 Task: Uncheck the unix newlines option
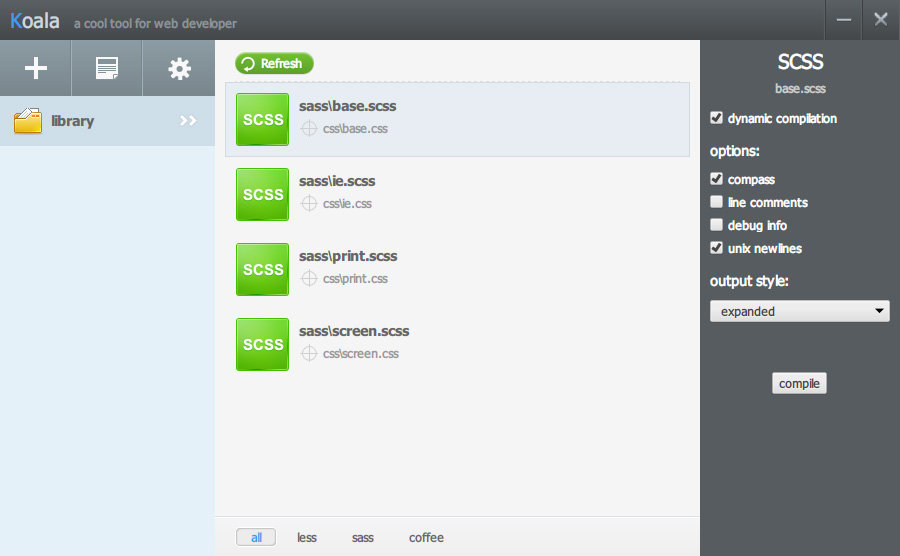point(716,248)
